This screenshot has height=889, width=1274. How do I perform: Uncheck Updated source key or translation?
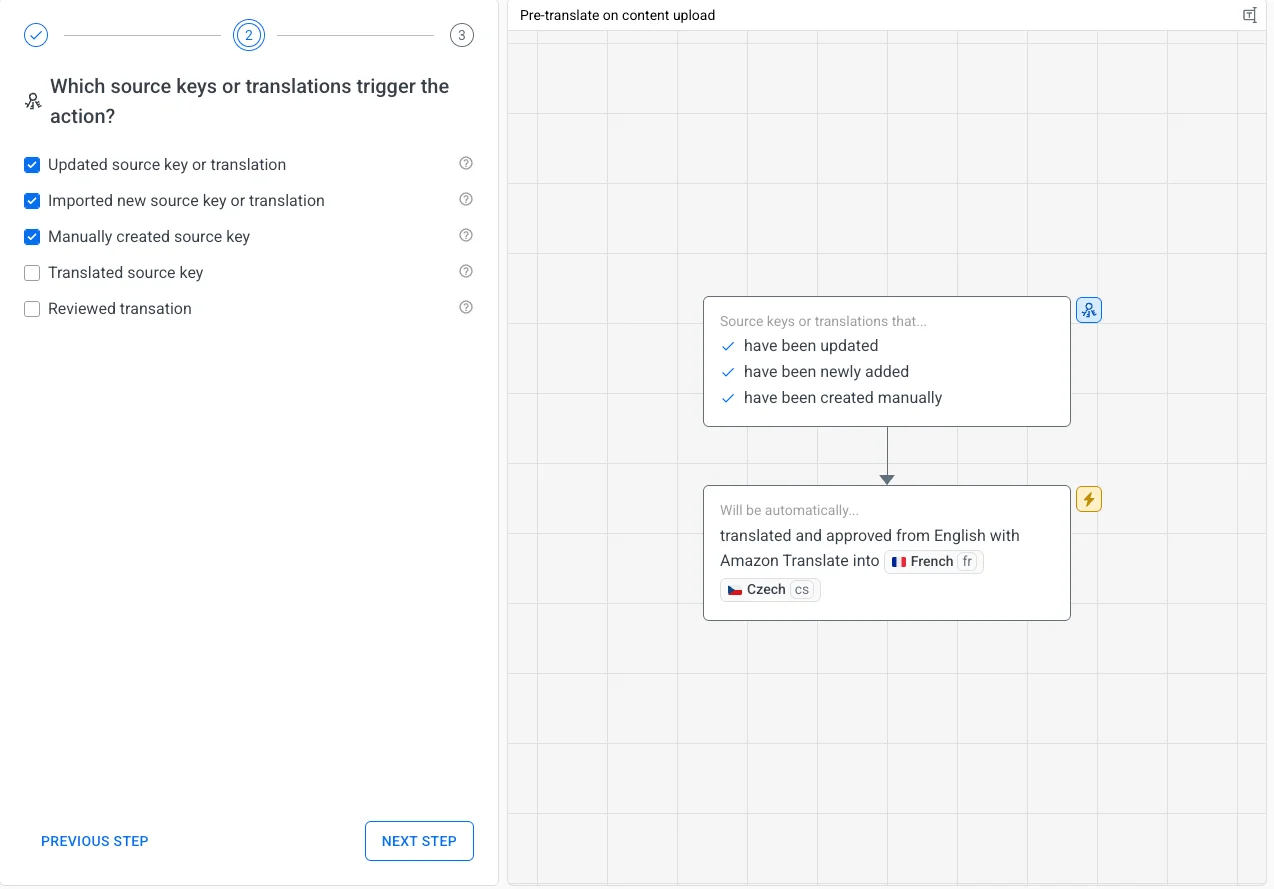(x=32, y=165)
